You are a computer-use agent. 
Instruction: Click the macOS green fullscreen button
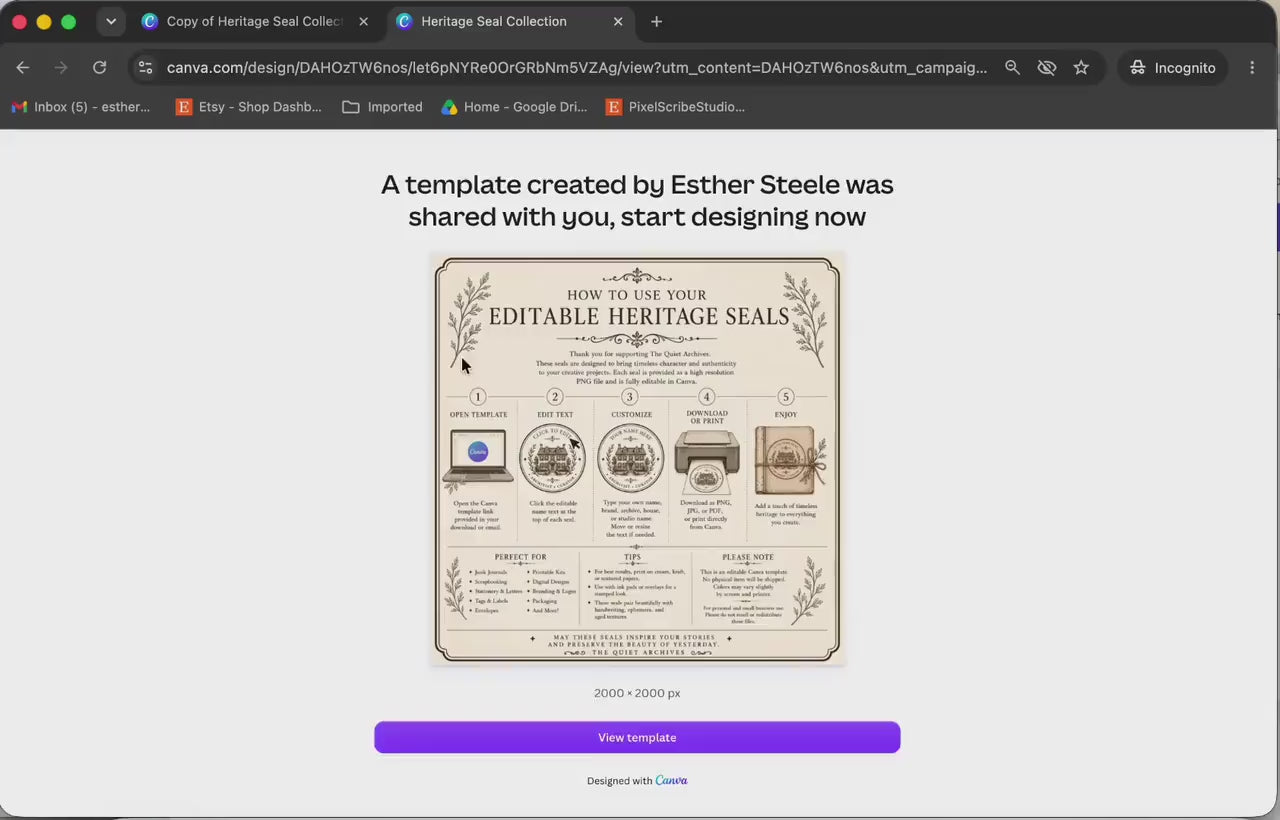(x=68, y=21)
